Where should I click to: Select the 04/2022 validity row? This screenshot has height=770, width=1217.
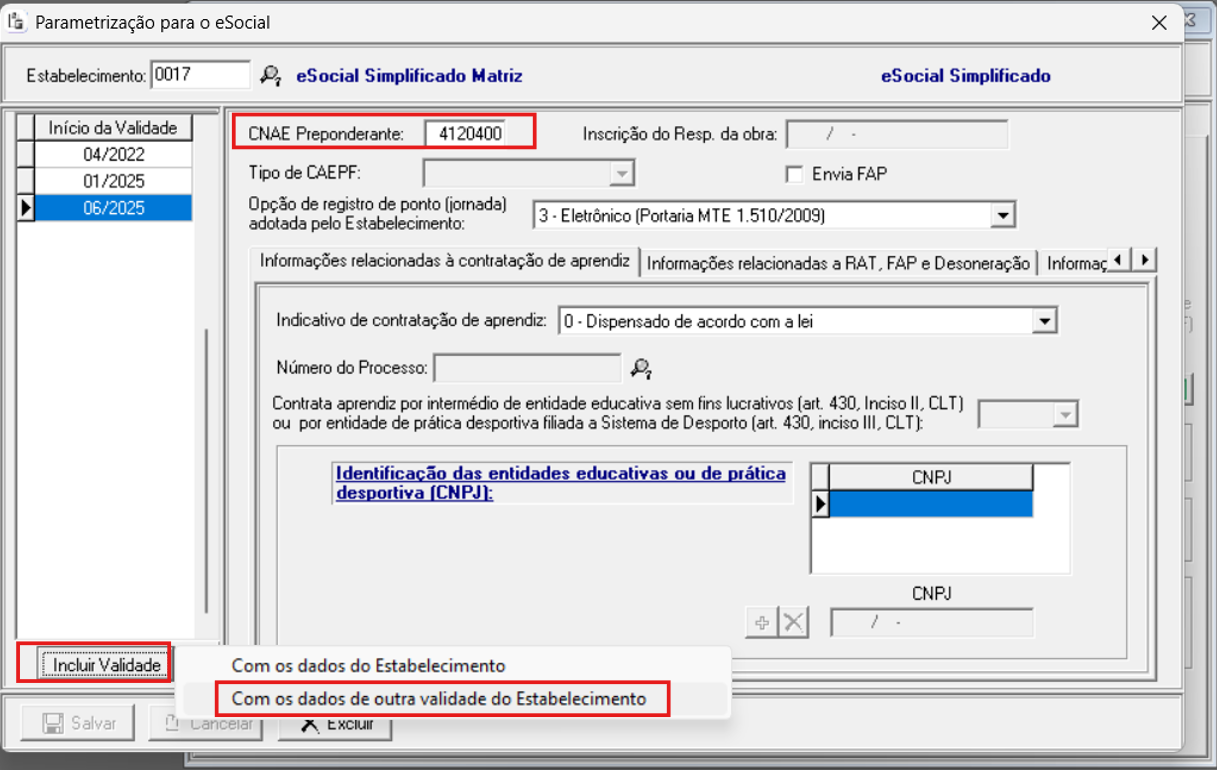[x=114, y=155]
